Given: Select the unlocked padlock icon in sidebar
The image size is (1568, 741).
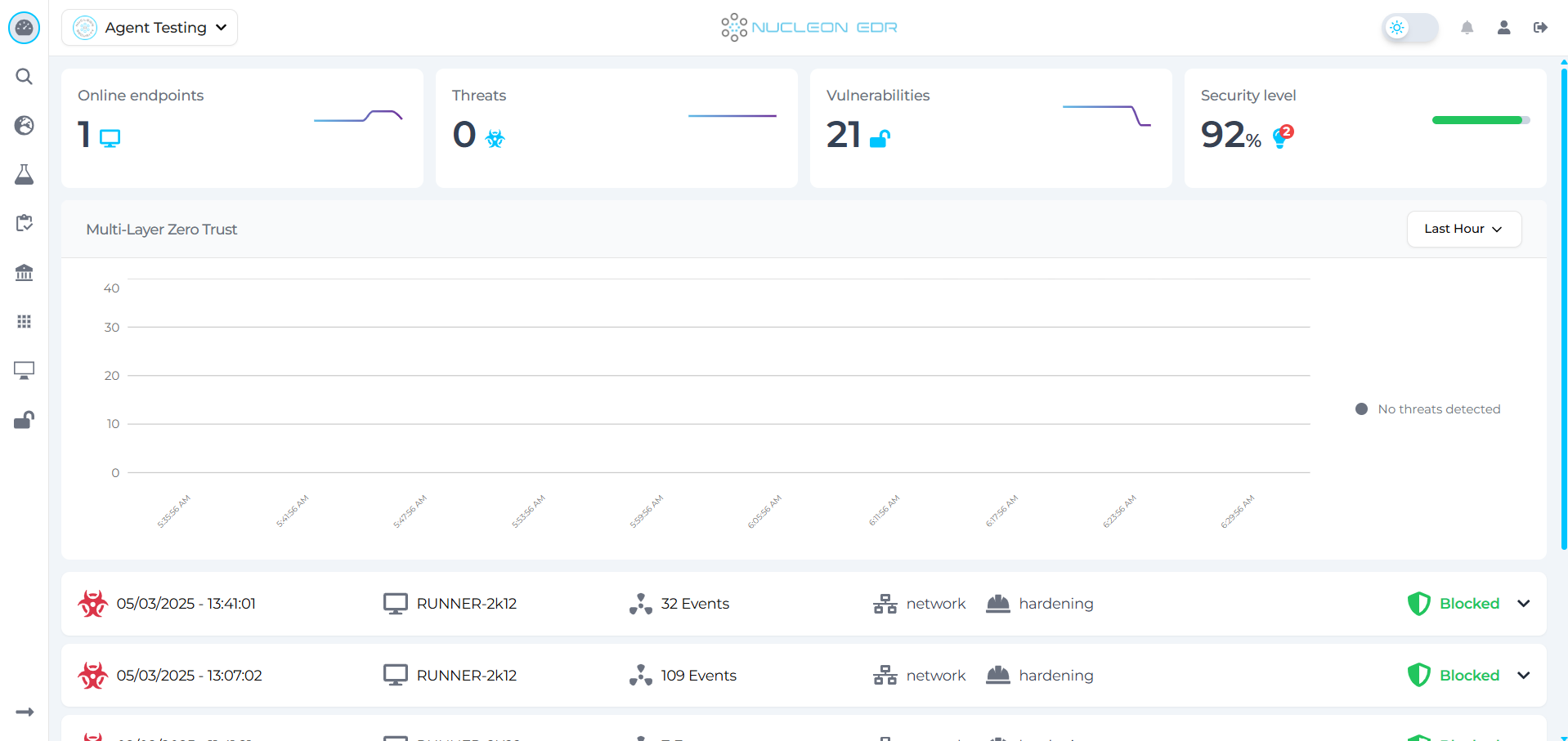Looking at the screenshot, I should pyautogui.click(x=24, y=419).
